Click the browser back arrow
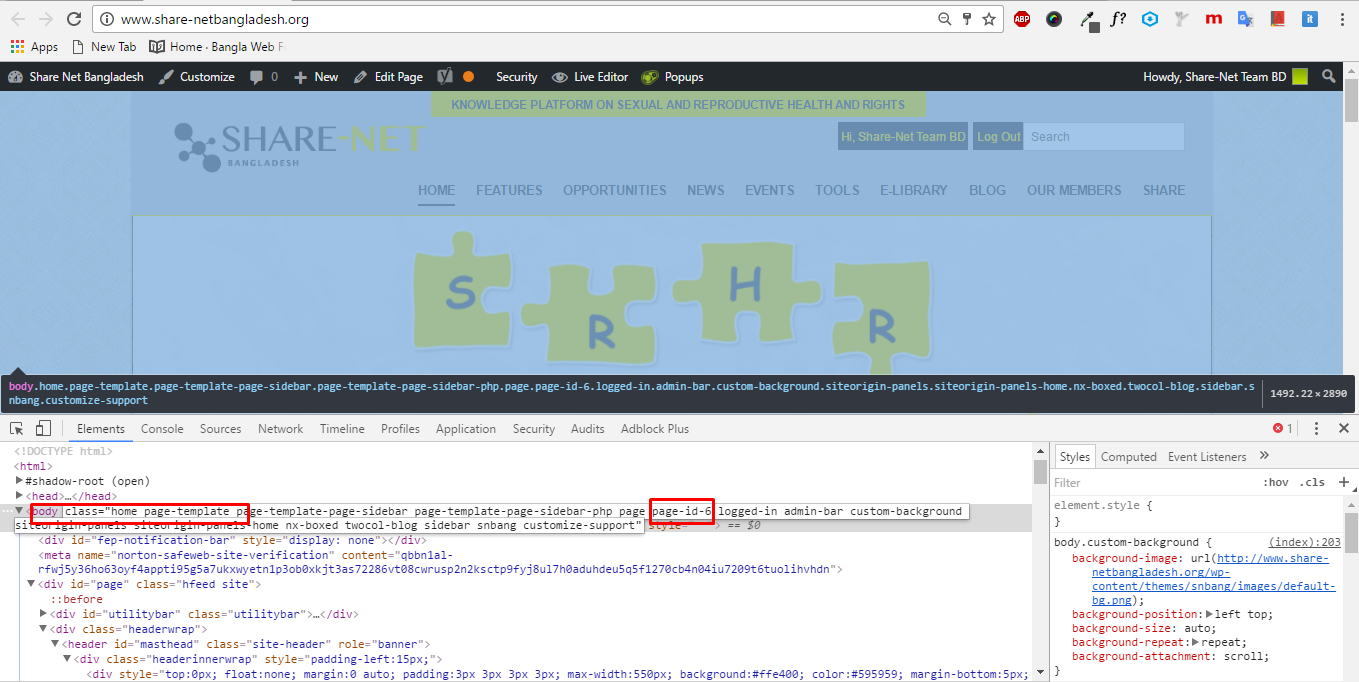The height and width of the screenshot is (682, 1359). click(x=18, y=19)
